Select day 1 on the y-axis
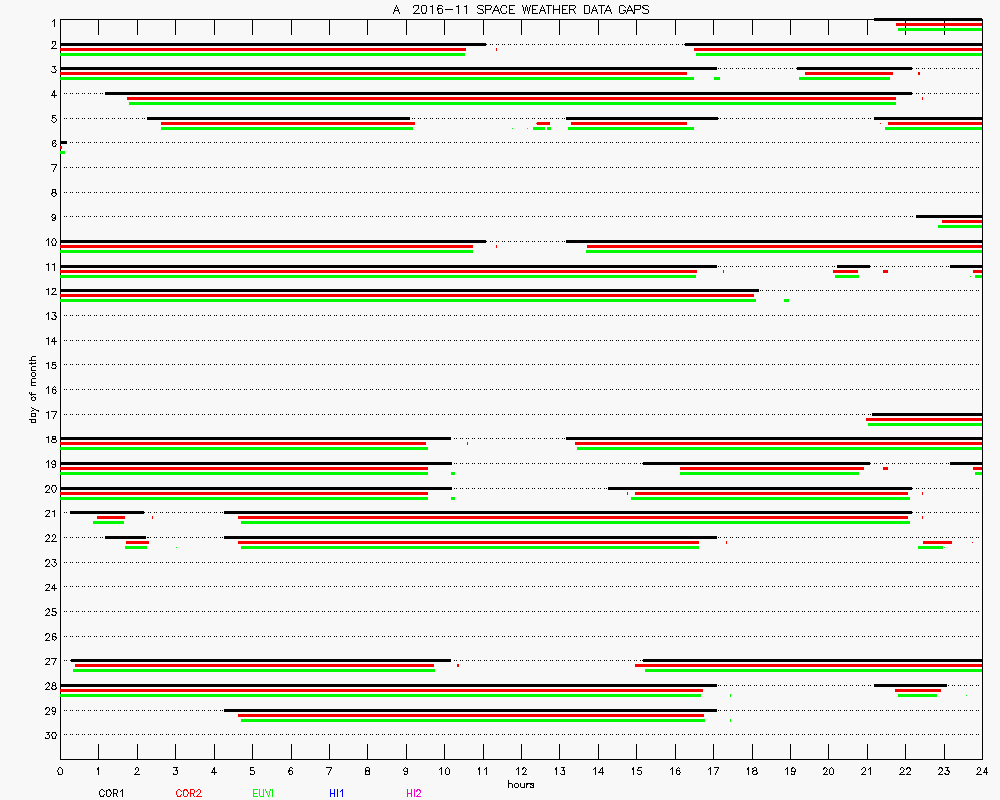The width and height of the screenshot is (1000, 800). pyautogui.click(x=50, y=22)
